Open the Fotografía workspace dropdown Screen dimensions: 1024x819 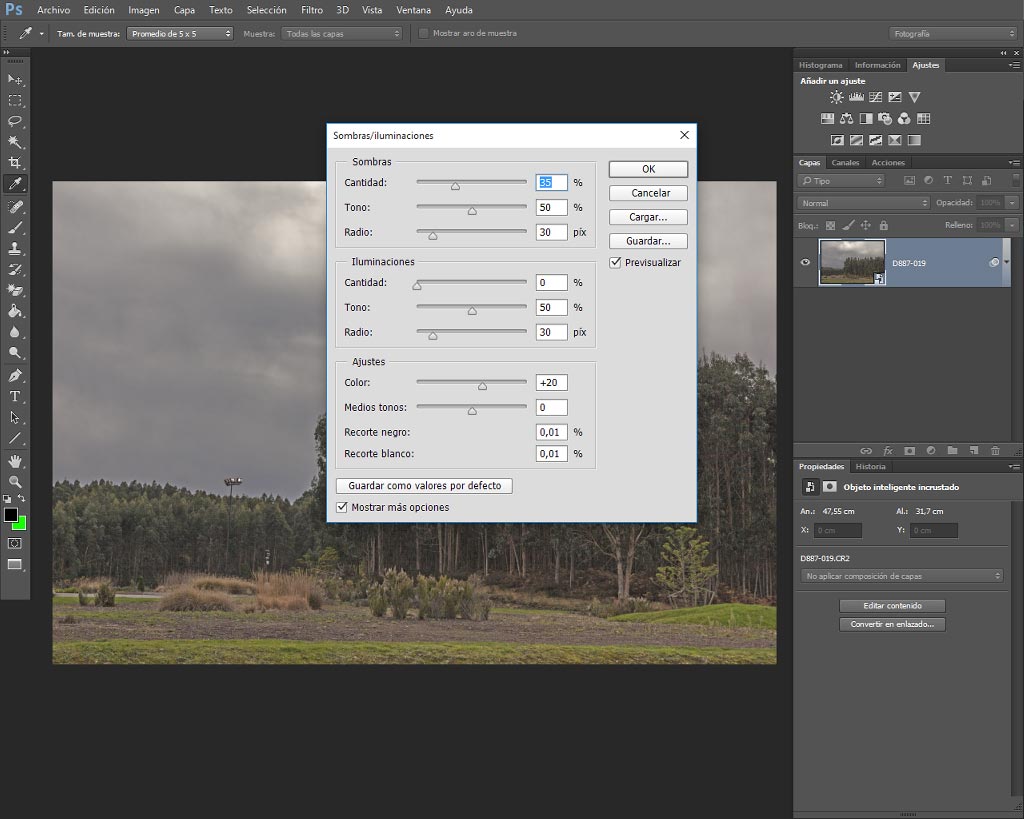[953, 33]
